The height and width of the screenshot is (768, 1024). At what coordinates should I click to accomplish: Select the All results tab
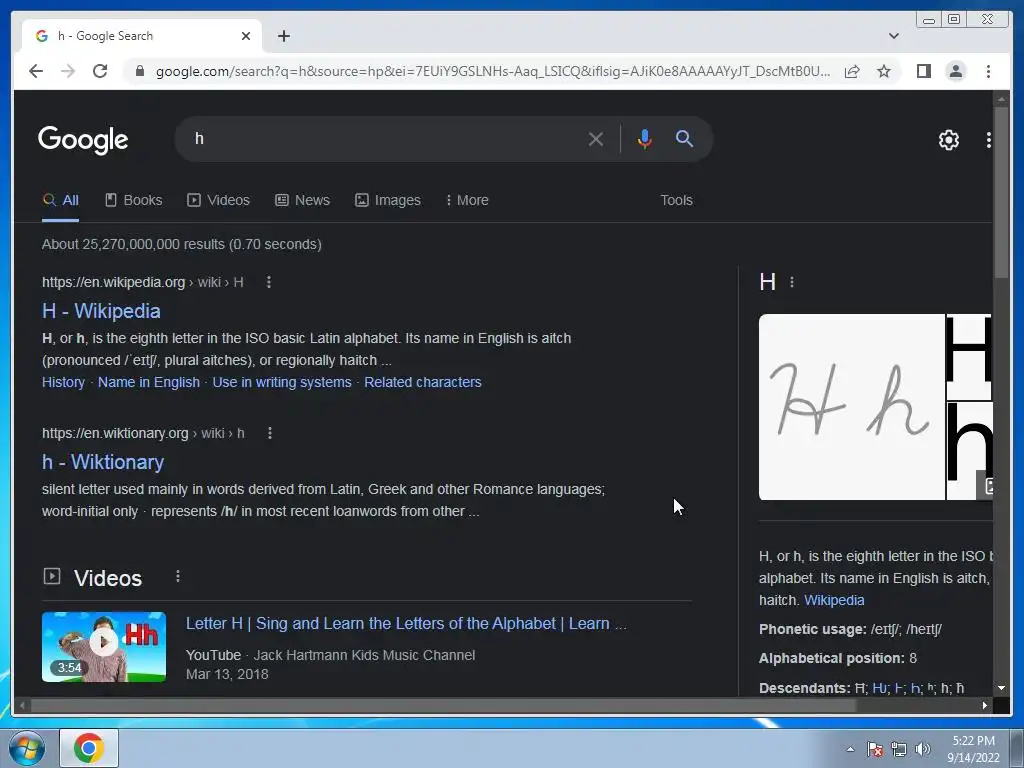click(61, 200)
